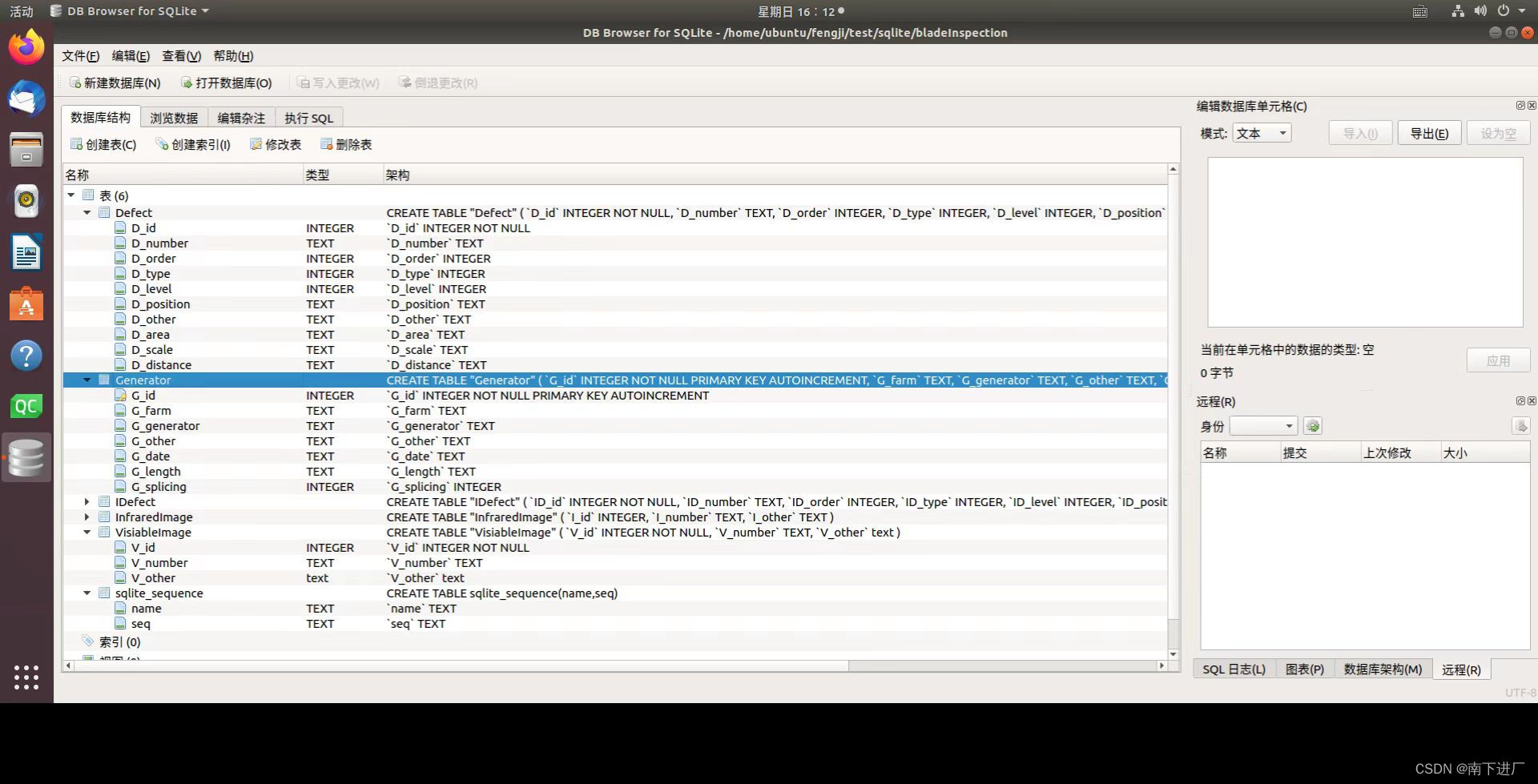Viewport: 1538px width, 784px height.
Task: Open the Help icon in the dock
Action: click(26, 356)
